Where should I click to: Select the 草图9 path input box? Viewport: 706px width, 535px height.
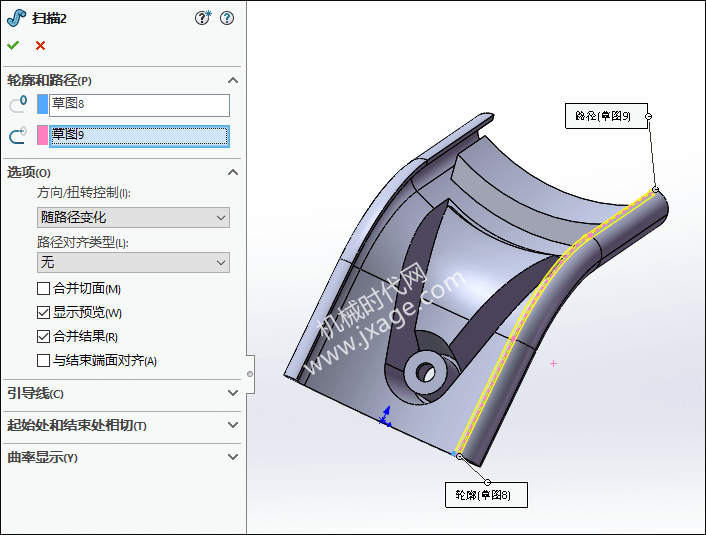pyautogui.click(x=139, y=136)
